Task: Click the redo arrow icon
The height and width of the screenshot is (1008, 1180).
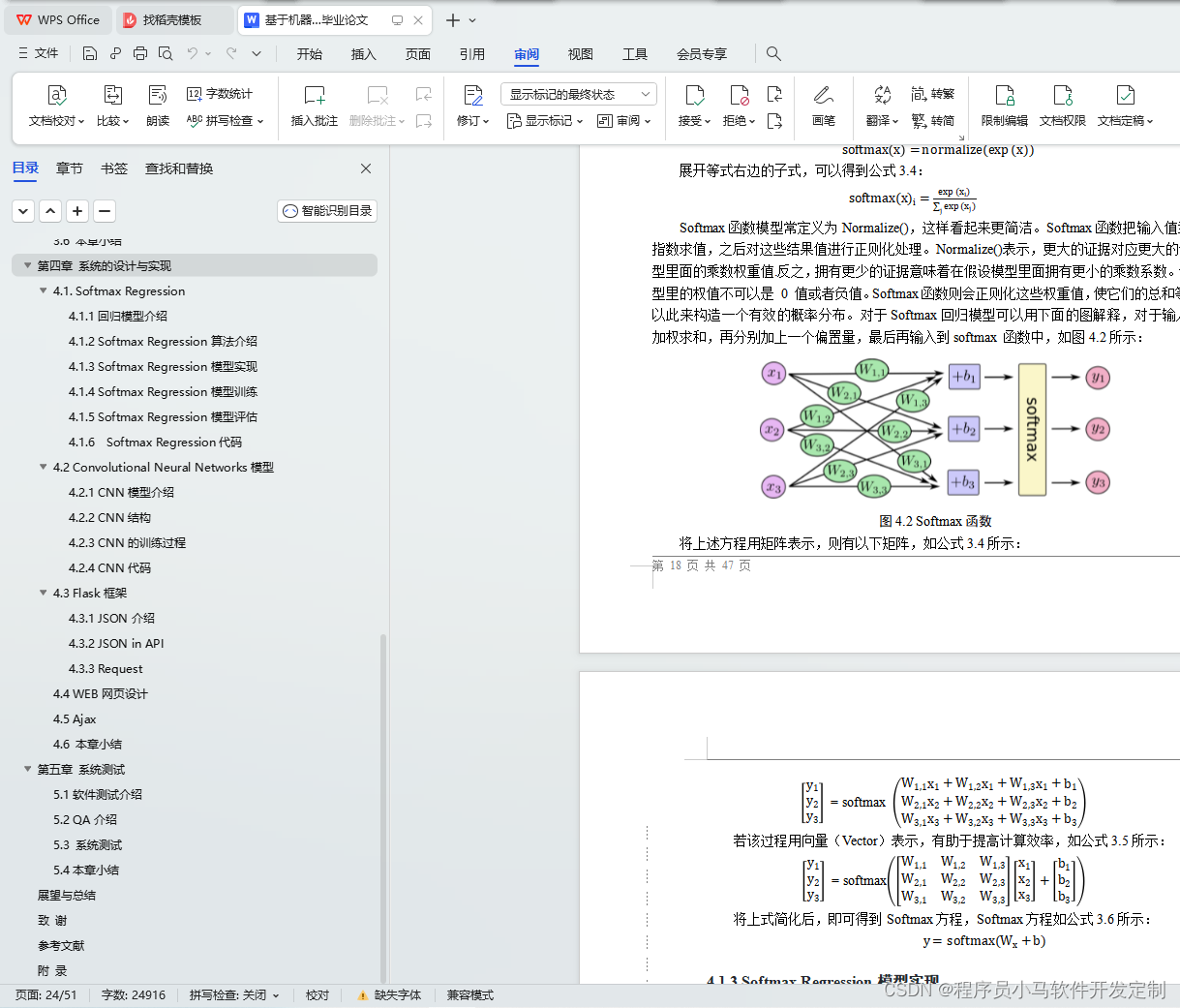Action: pyautogui.click(x=231, y=53)
